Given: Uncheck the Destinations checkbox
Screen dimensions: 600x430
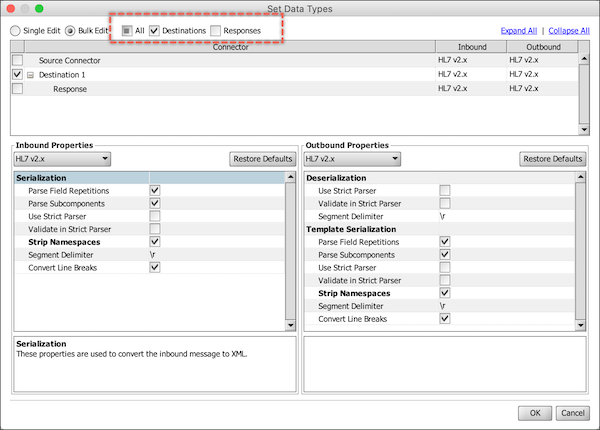Looking at the screenshot, I should pos(155,31).
